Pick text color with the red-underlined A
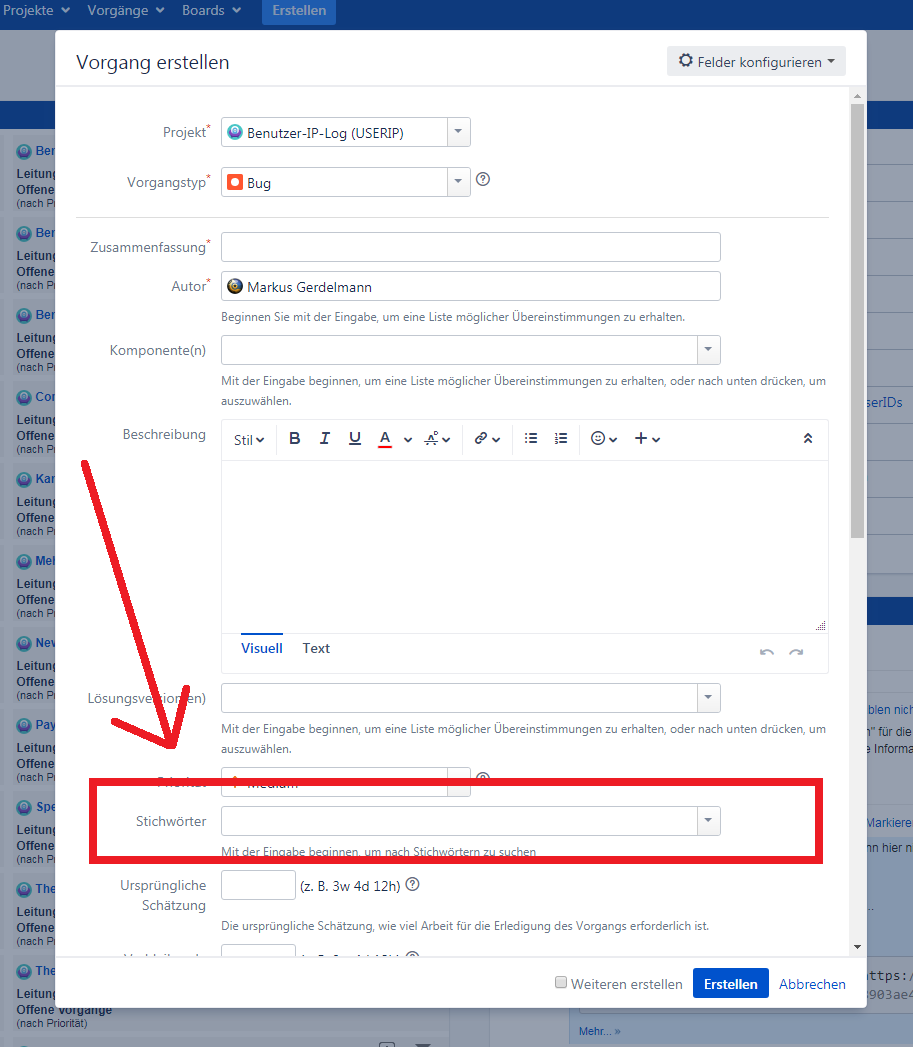The width and height of the screenshot is (913, 1047). pos(385,439)
